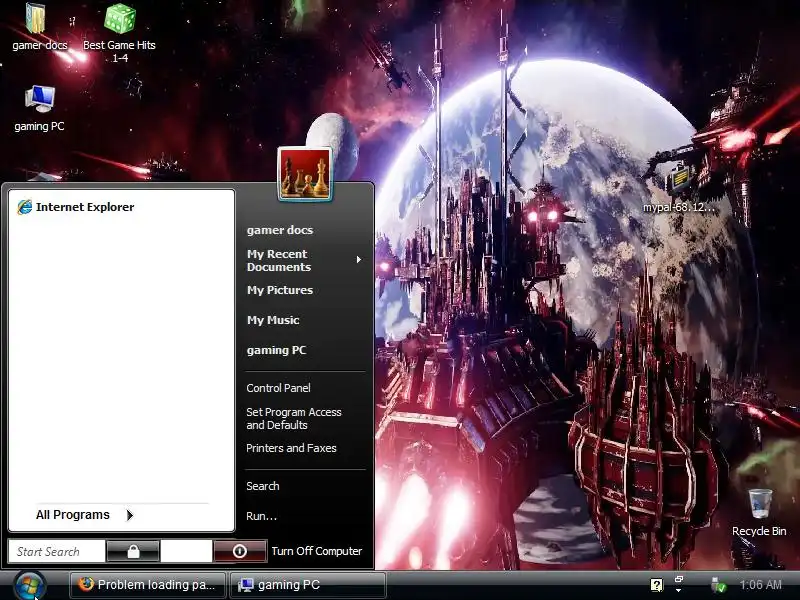Open the Run... dialog
This screenshot has height=600, width=800.
click(x=261, y=516)
